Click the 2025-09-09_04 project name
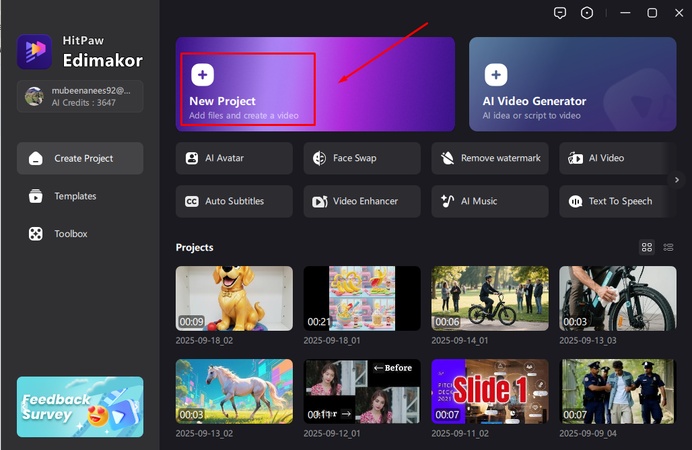692x450 pixels. [x=588, y=434]
